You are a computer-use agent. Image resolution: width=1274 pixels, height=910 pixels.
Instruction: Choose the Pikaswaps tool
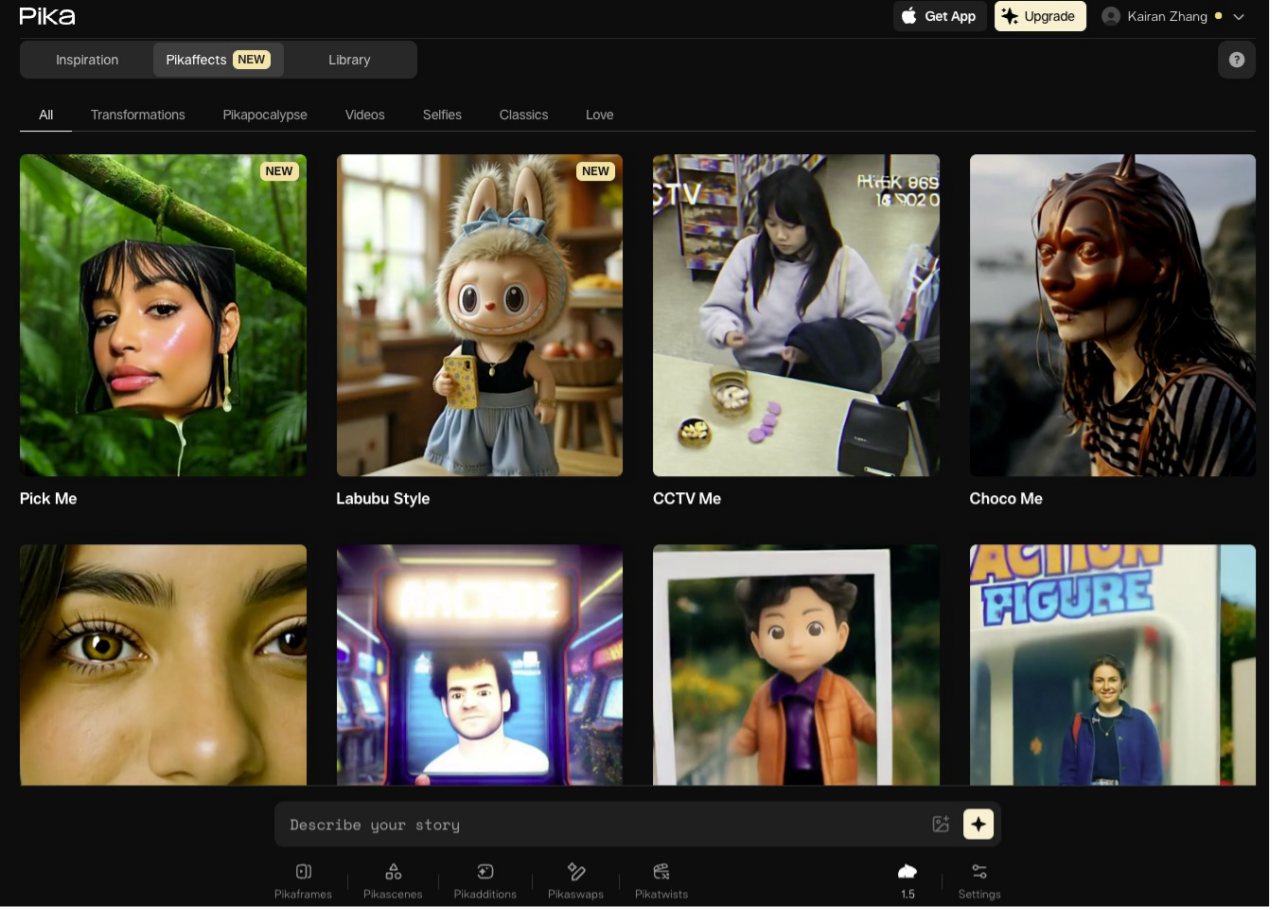[x=576, y=879]
